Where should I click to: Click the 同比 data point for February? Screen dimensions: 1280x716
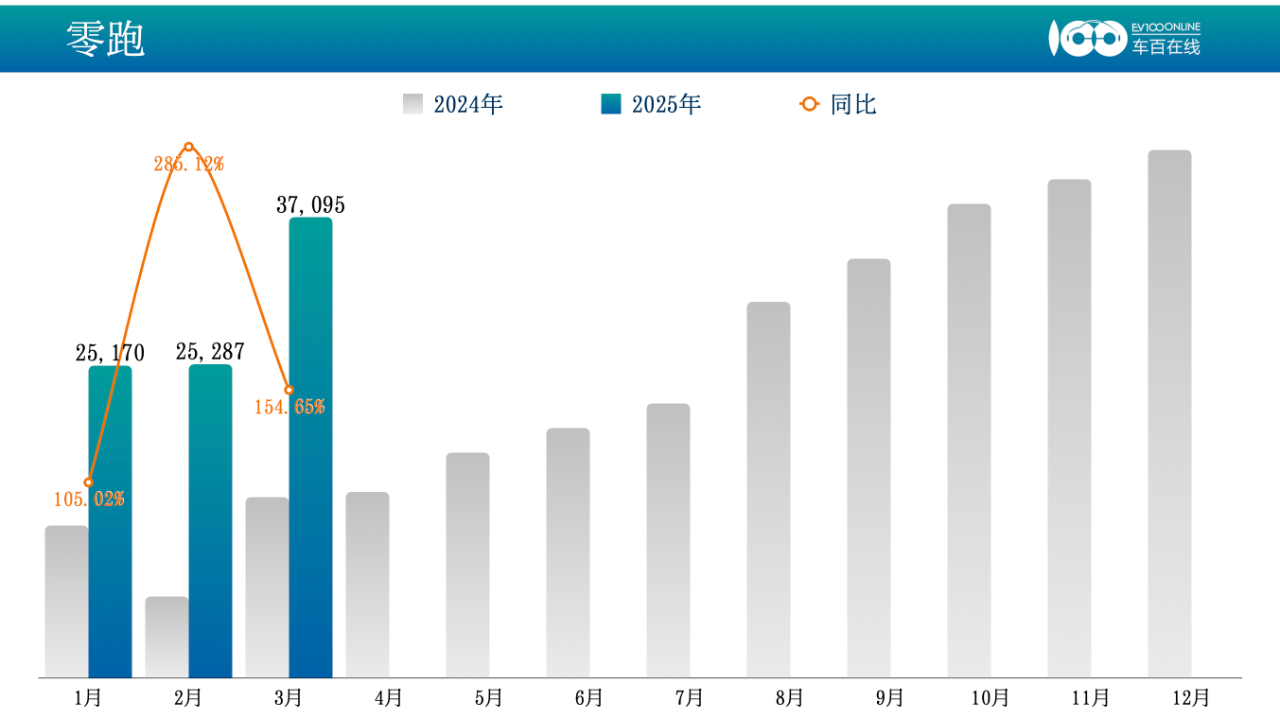click(188, 147)
